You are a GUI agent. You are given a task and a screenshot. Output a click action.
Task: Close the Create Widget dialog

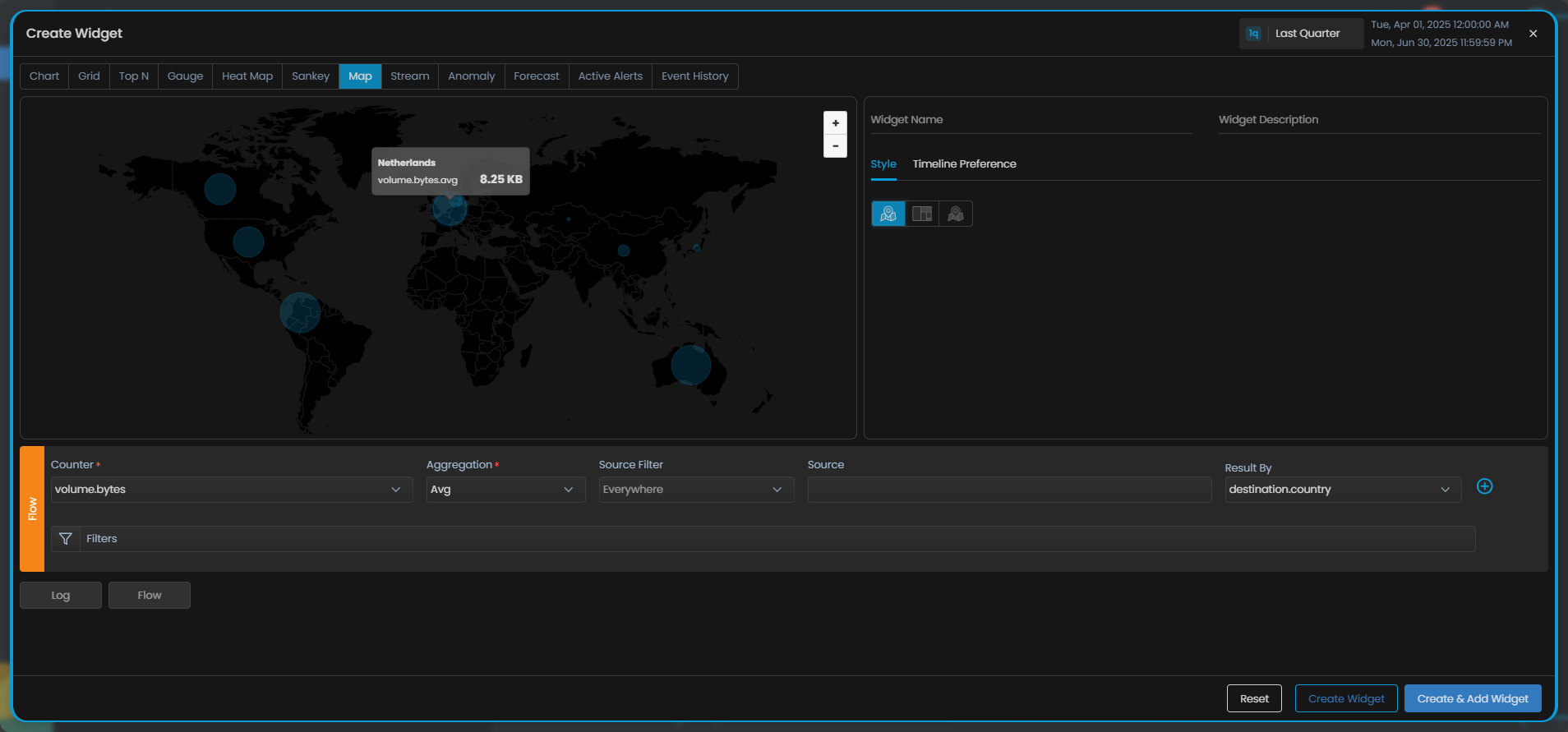[1533, 34]
